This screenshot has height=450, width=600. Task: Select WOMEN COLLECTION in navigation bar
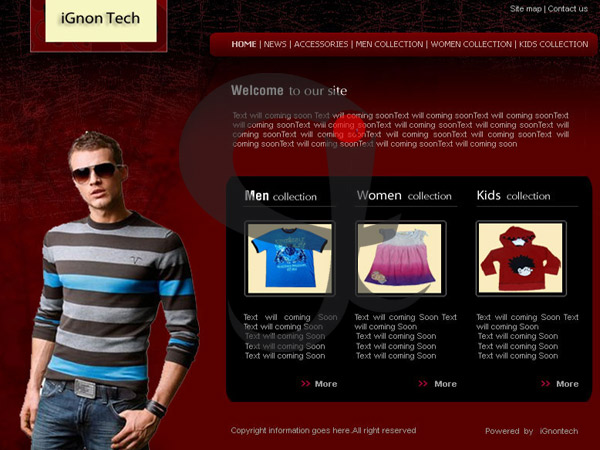coord(471,44)
